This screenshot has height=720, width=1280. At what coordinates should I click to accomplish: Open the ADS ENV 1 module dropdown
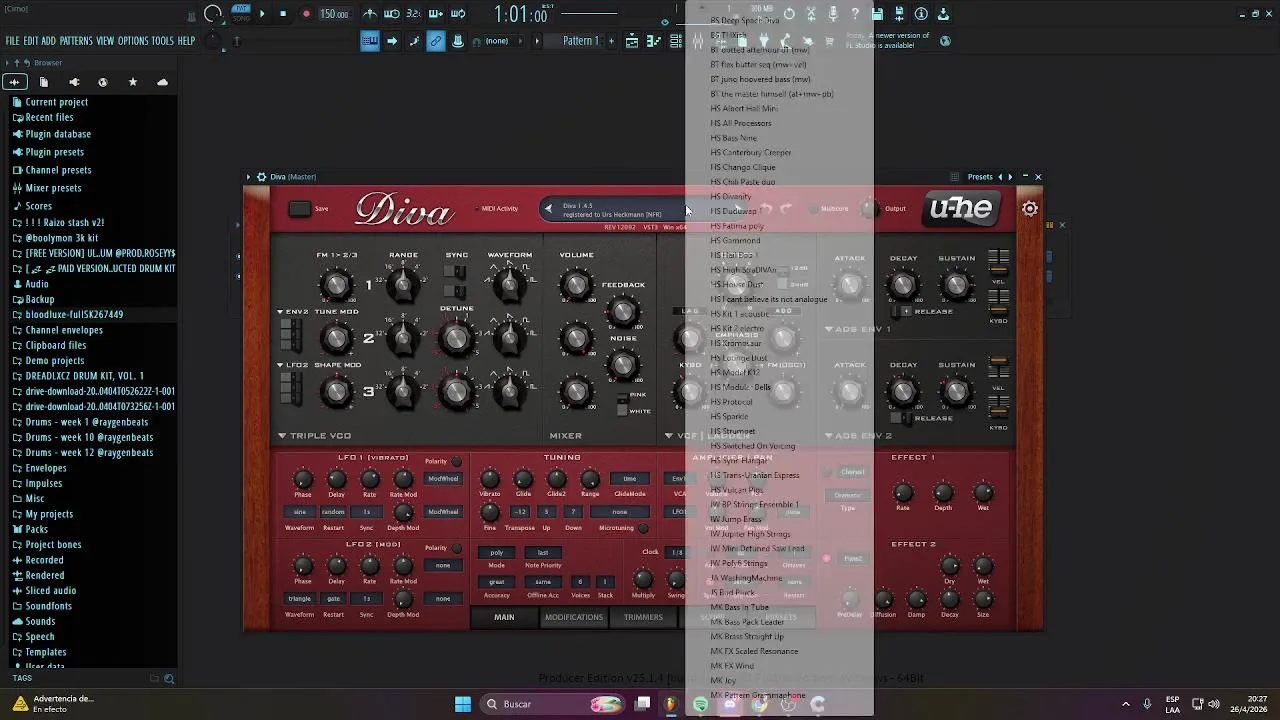[x=858, y=329]
